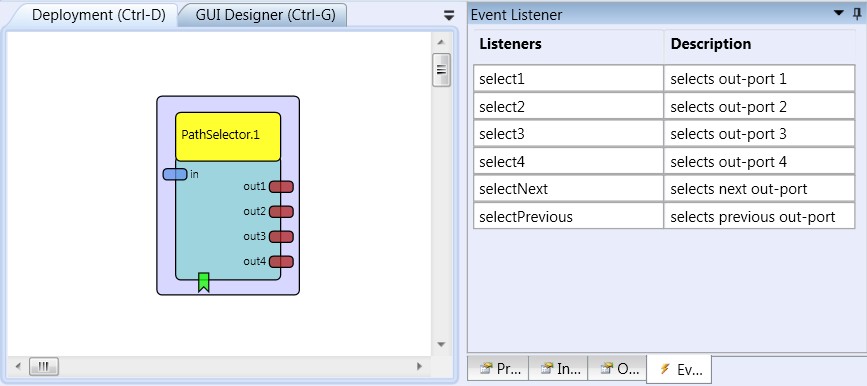Viewport: 867px width, 386px height.
Task: Click the vertical scrollbar up arrow
Action: 441,42
